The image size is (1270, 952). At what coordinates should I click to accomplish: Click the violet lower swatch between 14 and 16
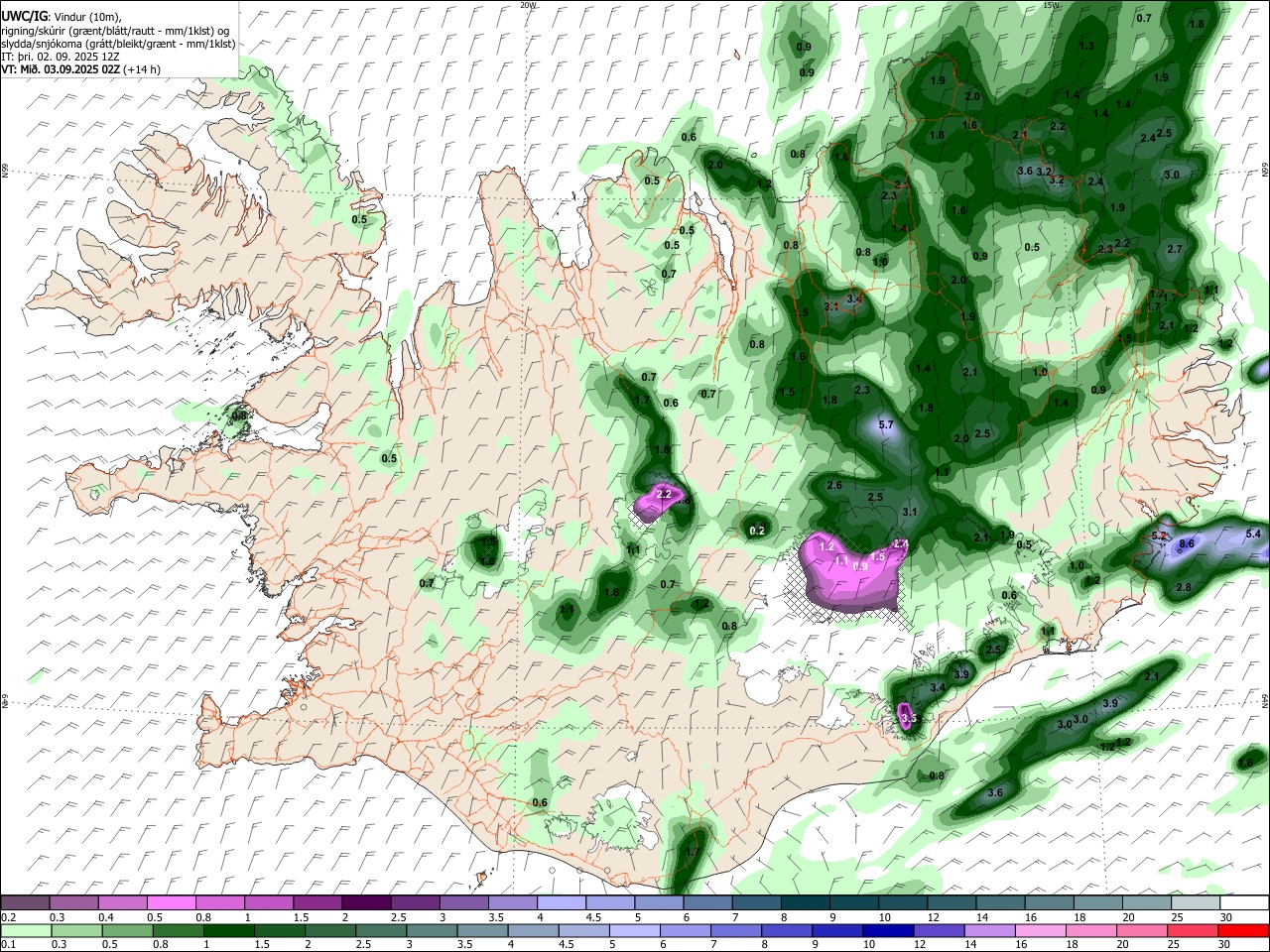988,930
